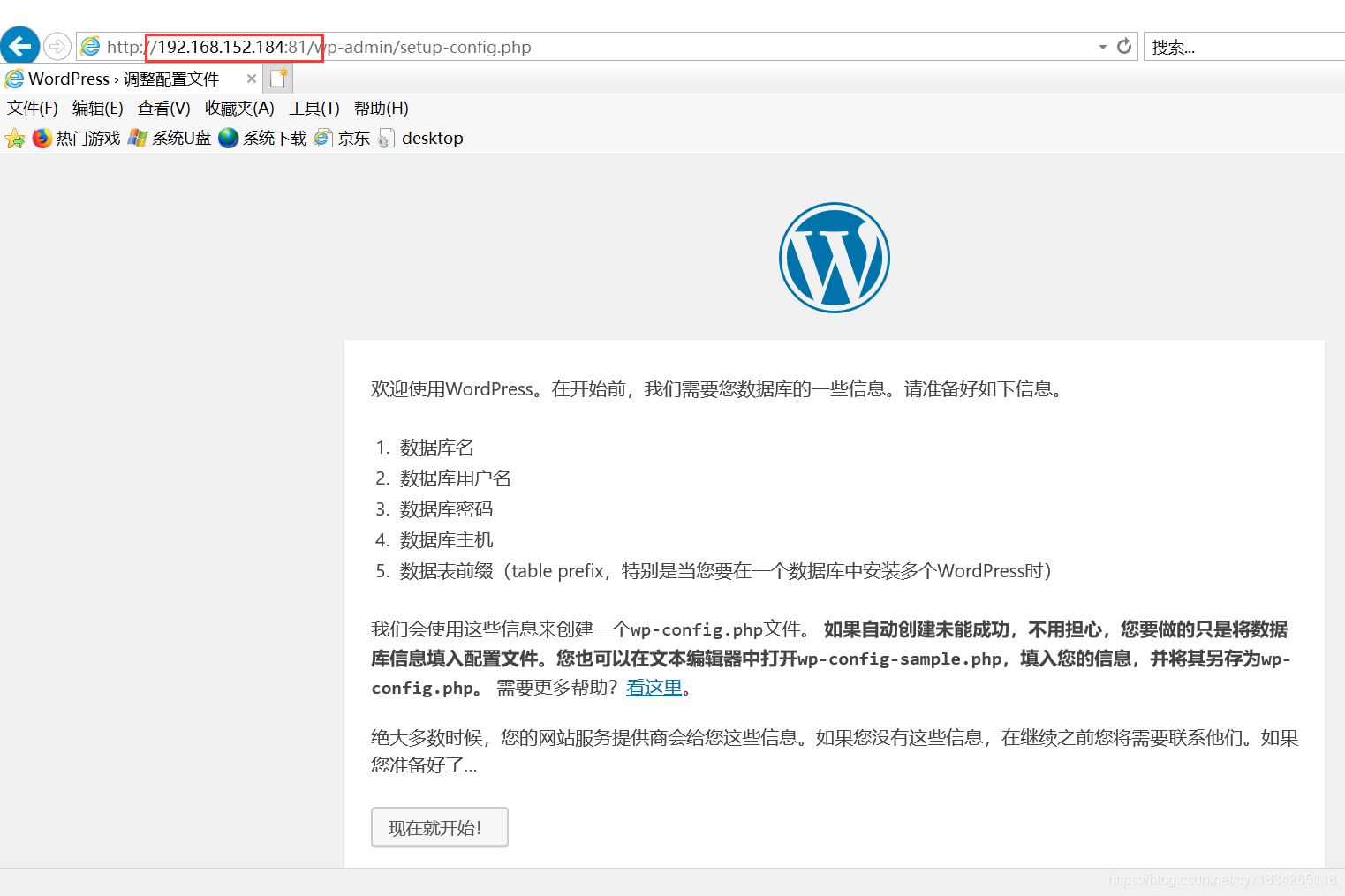Click the list item 数据库主机
The width and height of the screenshot is (1345, 896).
pos(447,540)
